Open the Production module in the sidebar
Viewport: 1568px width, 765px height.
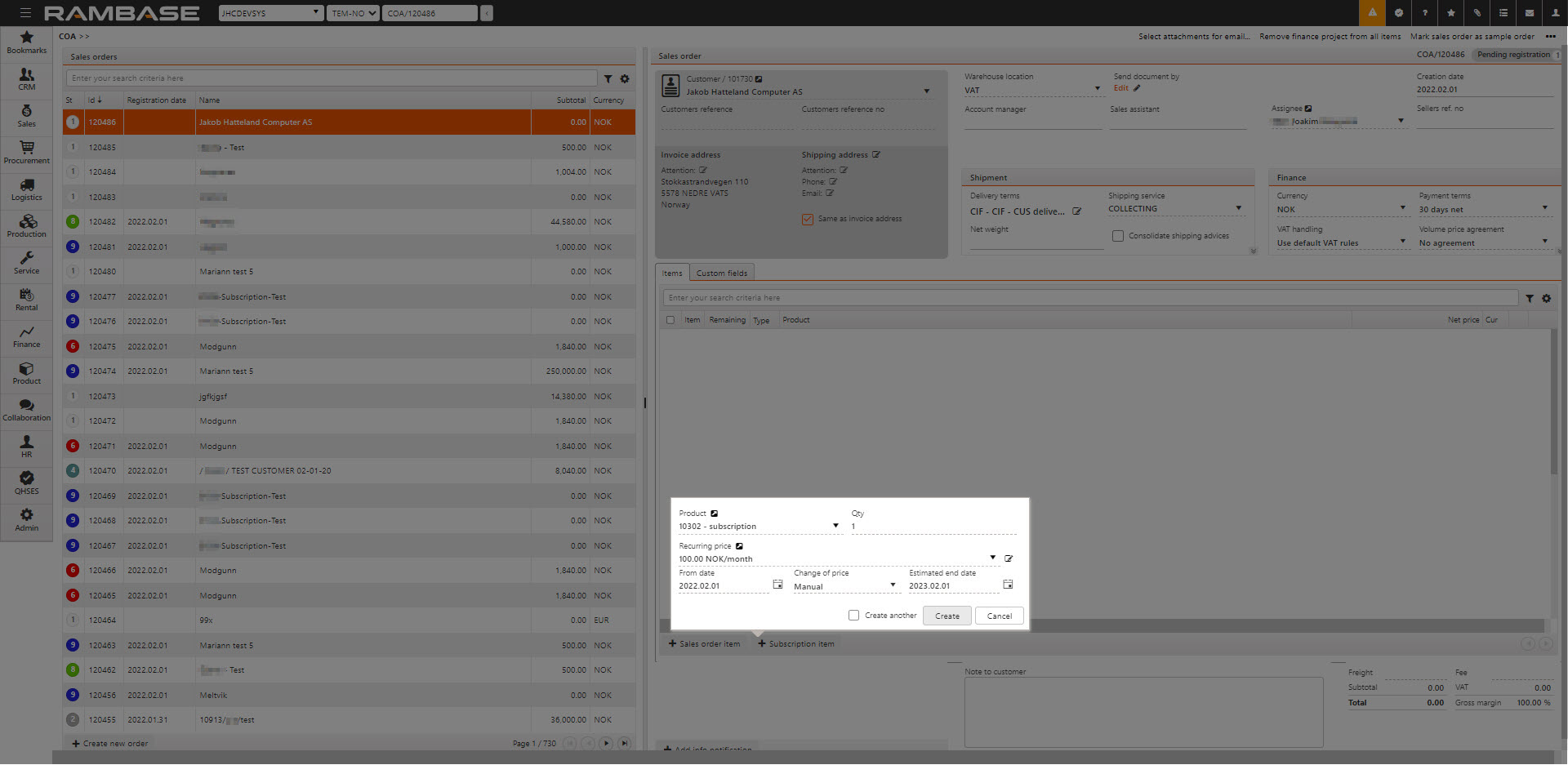point(27,226)
